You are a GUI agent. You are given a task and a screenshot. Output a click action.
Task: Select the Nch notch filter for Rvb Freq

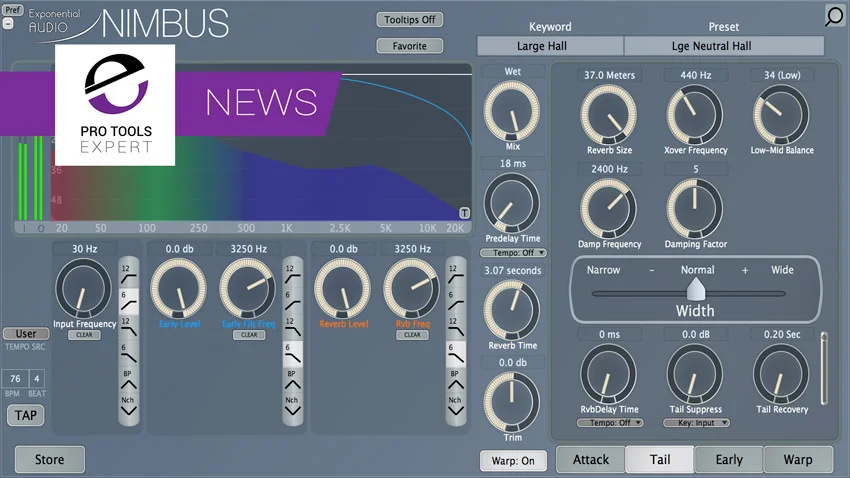tap(456, 406)
